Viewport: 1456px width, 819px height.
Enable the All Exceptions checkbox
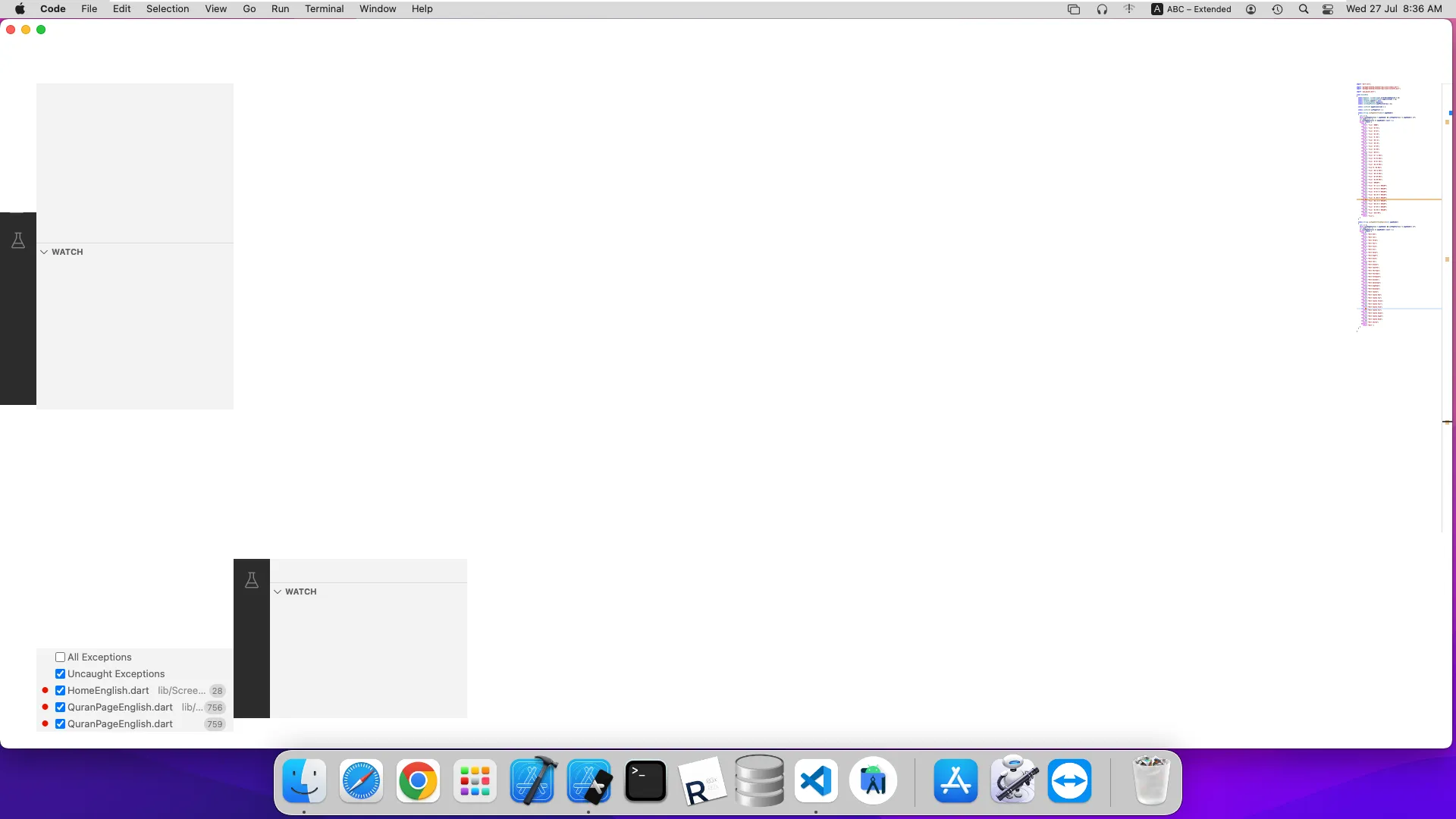tap(60, 657)
